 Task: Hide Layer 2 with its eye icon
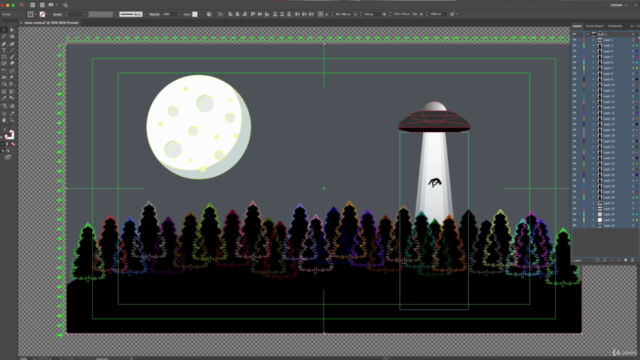click(x=575, y=40)
